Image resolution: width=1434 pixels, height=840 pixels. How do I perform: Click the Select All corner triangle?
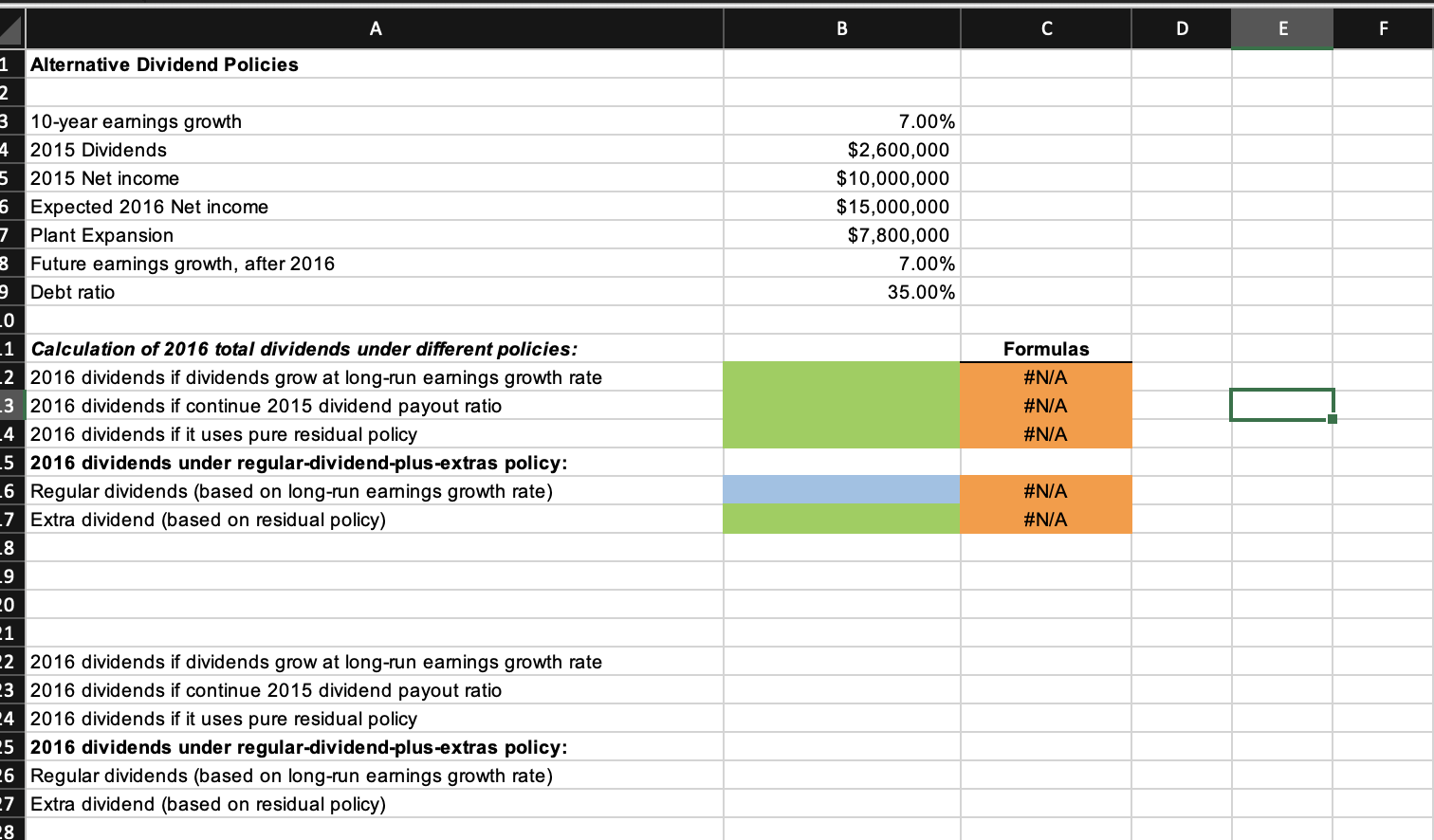tap(12, 28)
